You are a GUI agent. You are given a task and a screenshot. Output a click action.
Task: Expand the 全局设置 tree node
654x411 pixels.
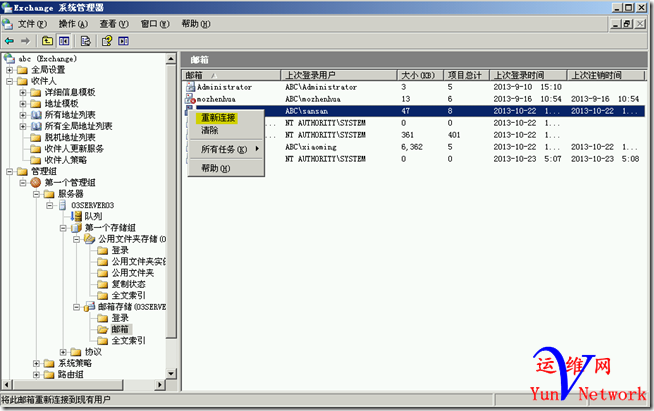[10, 70]
